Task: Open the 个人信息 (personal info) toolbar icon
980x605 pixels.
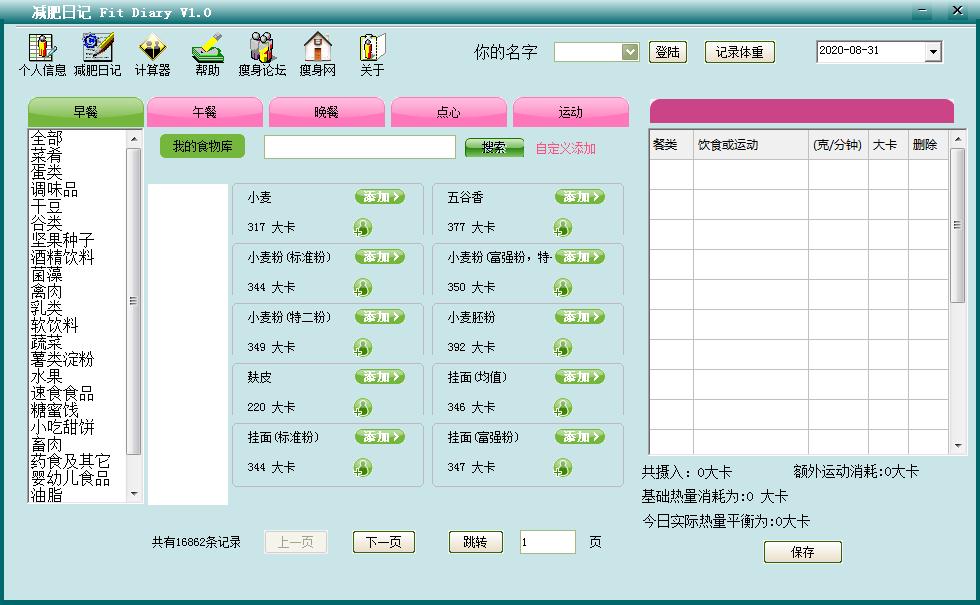Action: coord(42,52)
